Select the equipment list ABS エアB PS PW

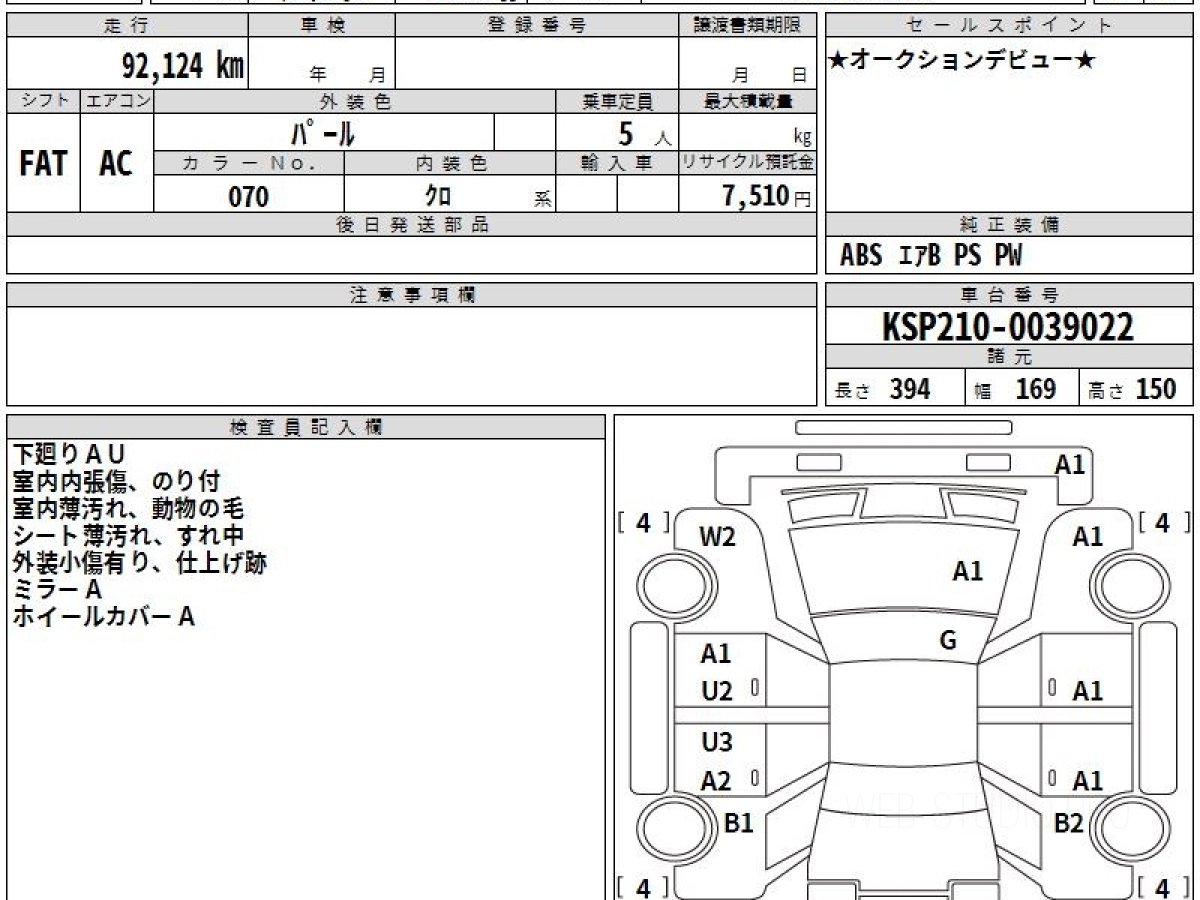pos(931,256)
